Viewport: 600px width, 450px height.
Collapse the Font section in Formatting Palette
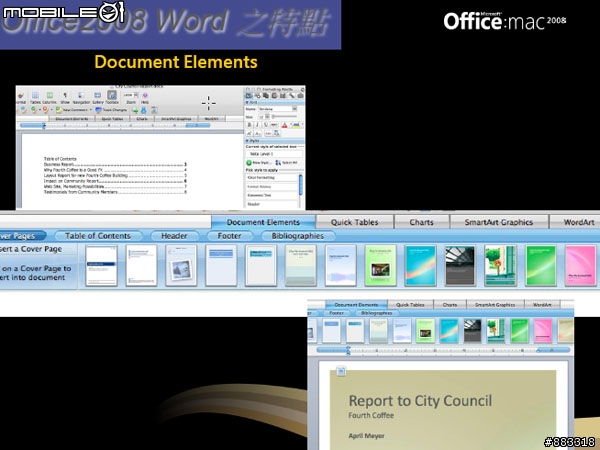click(247, 102)
